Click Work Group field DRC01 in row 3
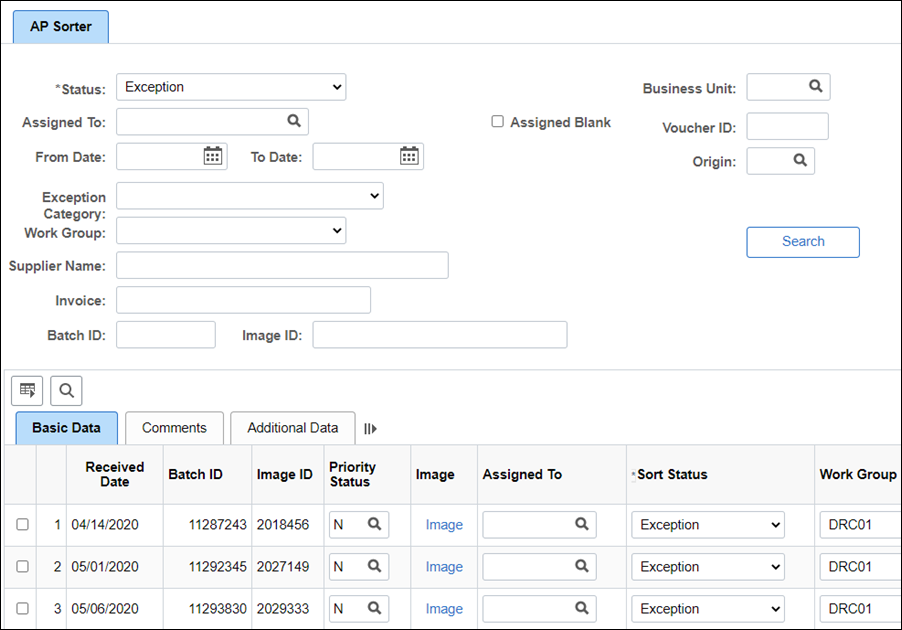 [x=861, y=609]
